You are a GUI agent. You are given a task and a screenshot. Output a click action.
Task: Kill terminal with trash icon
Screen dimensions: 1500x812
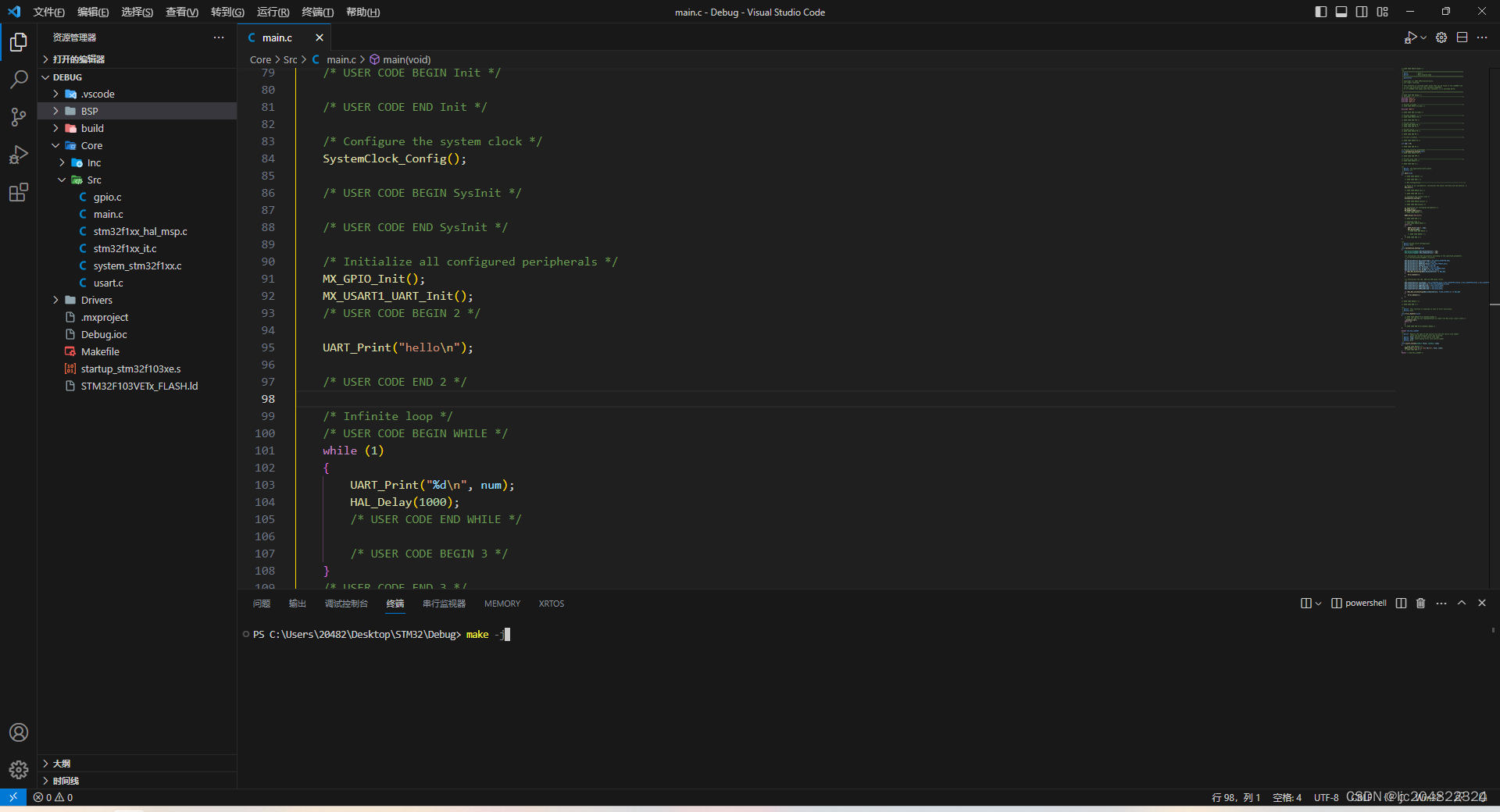1421,603
